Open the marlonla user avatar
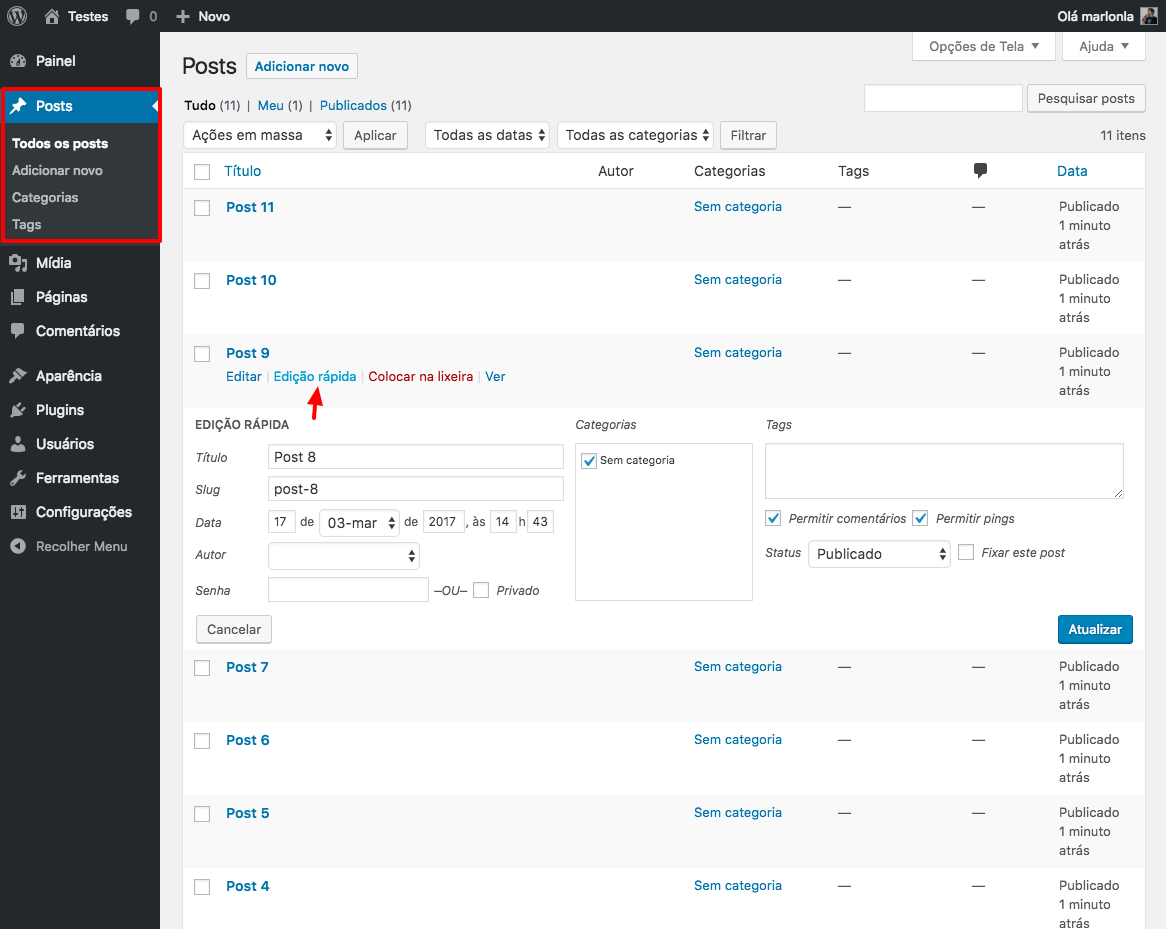The image size is (1166, 929). pos(1148,16)
